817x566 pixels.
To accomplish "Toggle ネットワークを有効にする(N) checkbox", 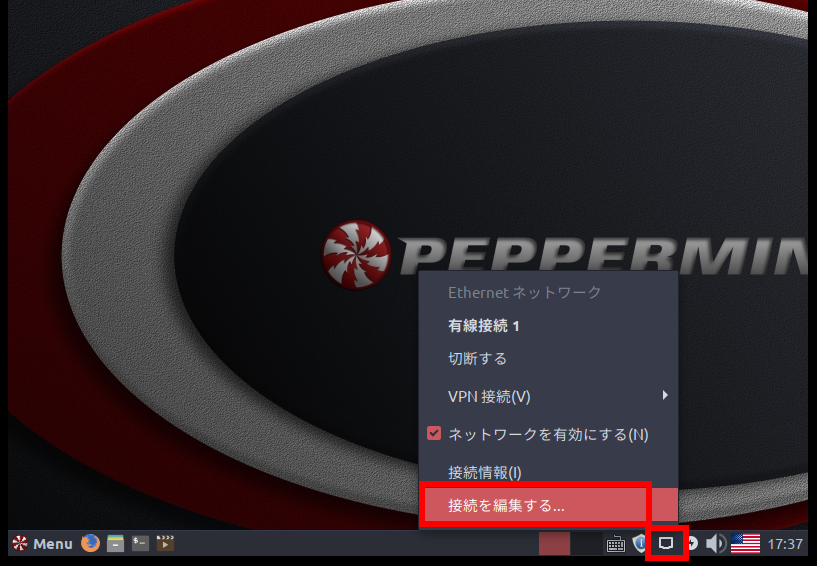I will (434, 433).
